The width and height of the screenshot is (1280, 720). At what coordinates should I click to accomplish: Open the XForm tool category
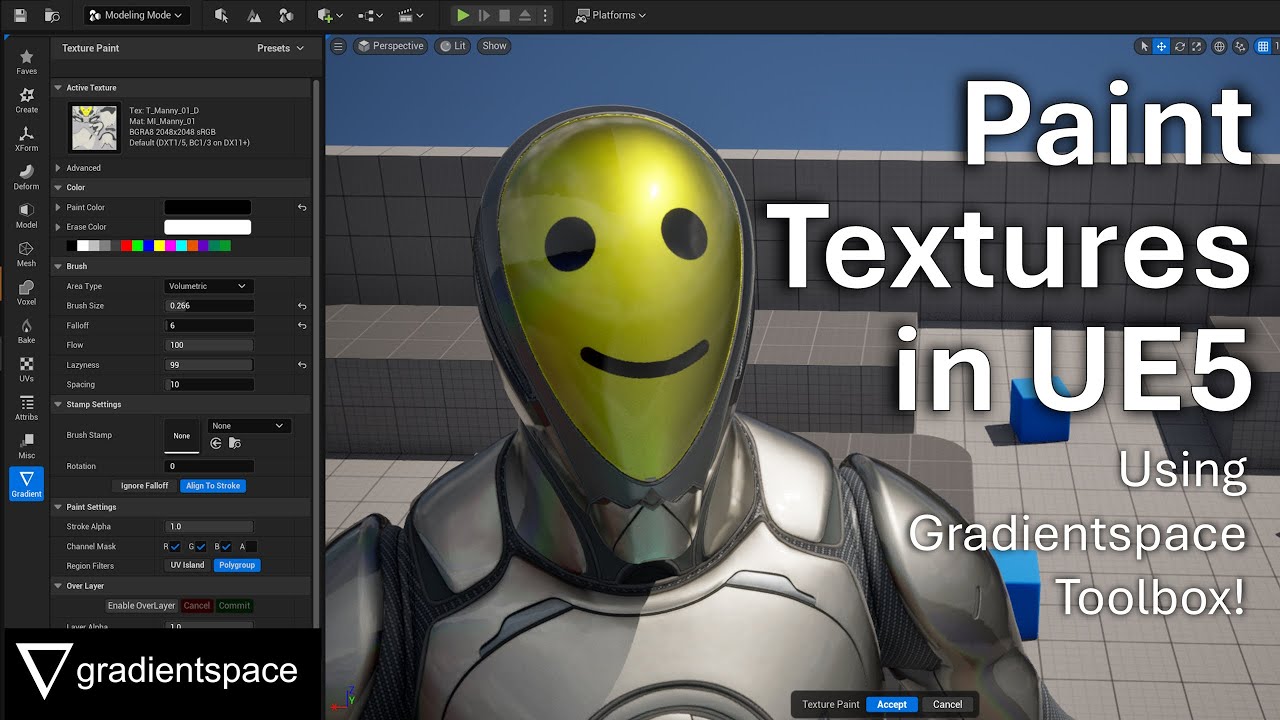click(27, 139)
